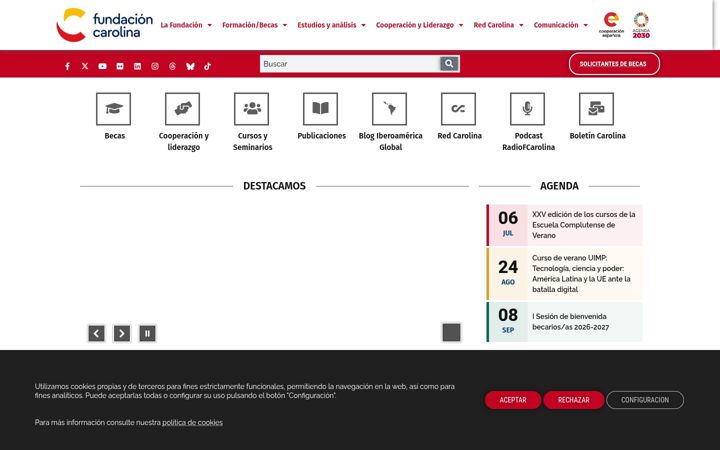Visit the TikTok profile icon
Image resolution: width=720 pixels, height=450 pixels.
208,66
